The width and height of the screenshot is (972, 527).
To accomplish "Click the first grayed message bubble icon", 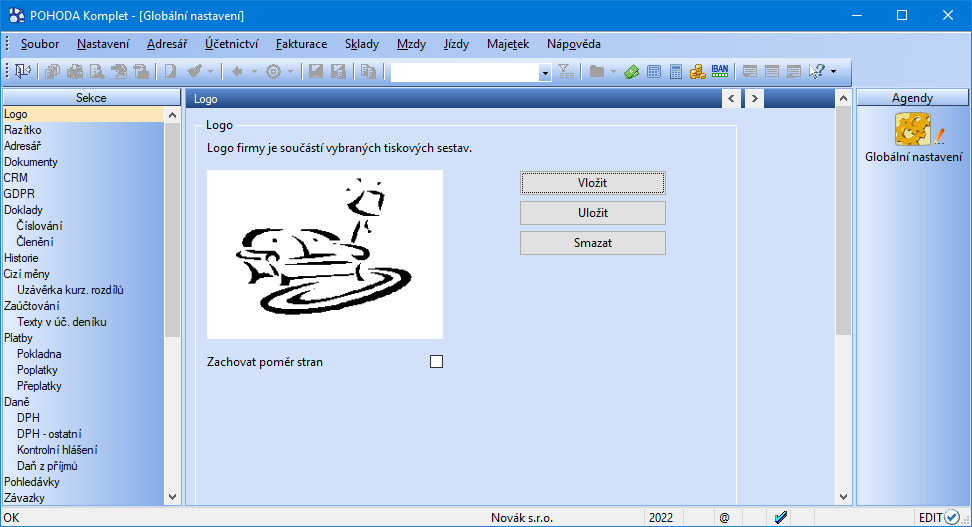I will tap(749, 71).
